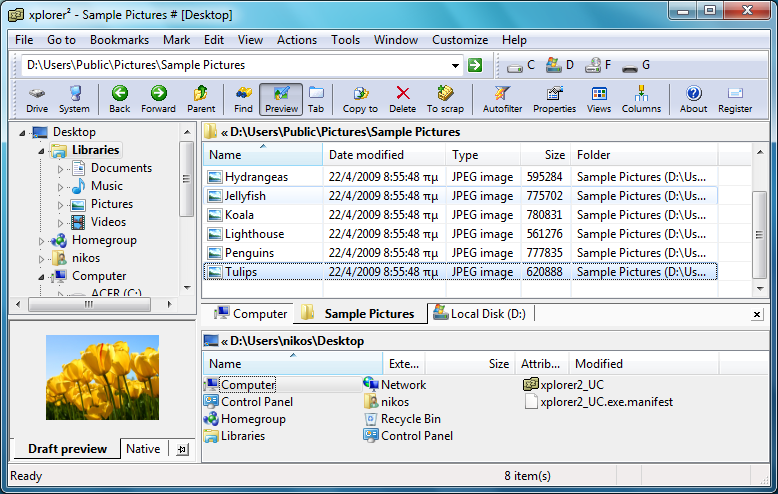Open the address bar dropdown arrow
The width and height of the screenshot is (778, 494).
pos(455,65)
